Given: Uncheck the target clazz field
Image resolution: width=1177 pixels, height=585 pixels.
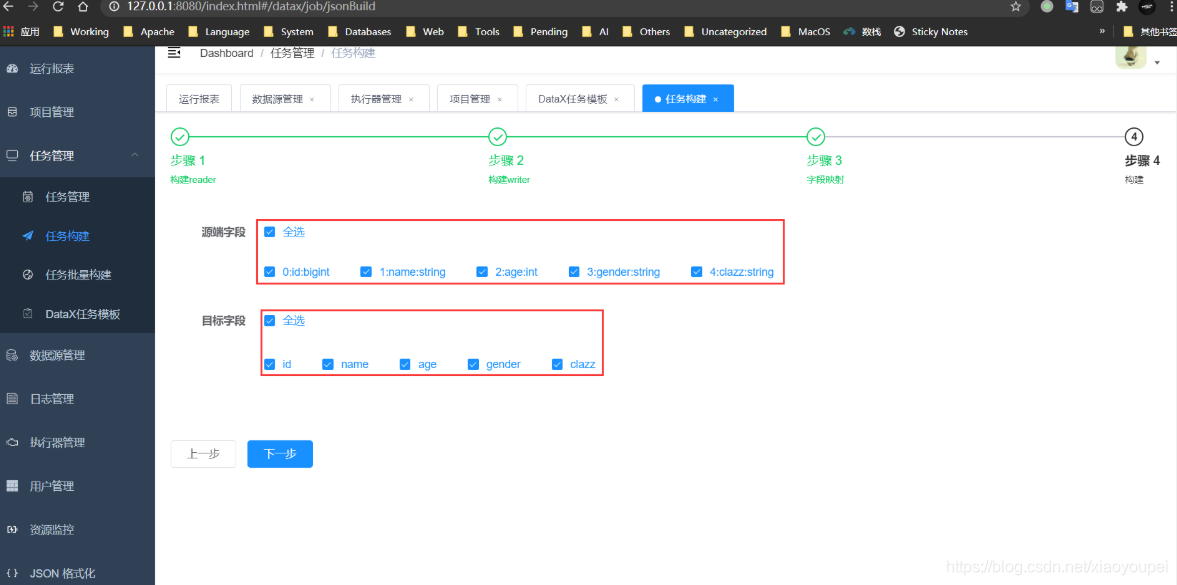Looking at the screenshot, I should click(x=557, y=364).
